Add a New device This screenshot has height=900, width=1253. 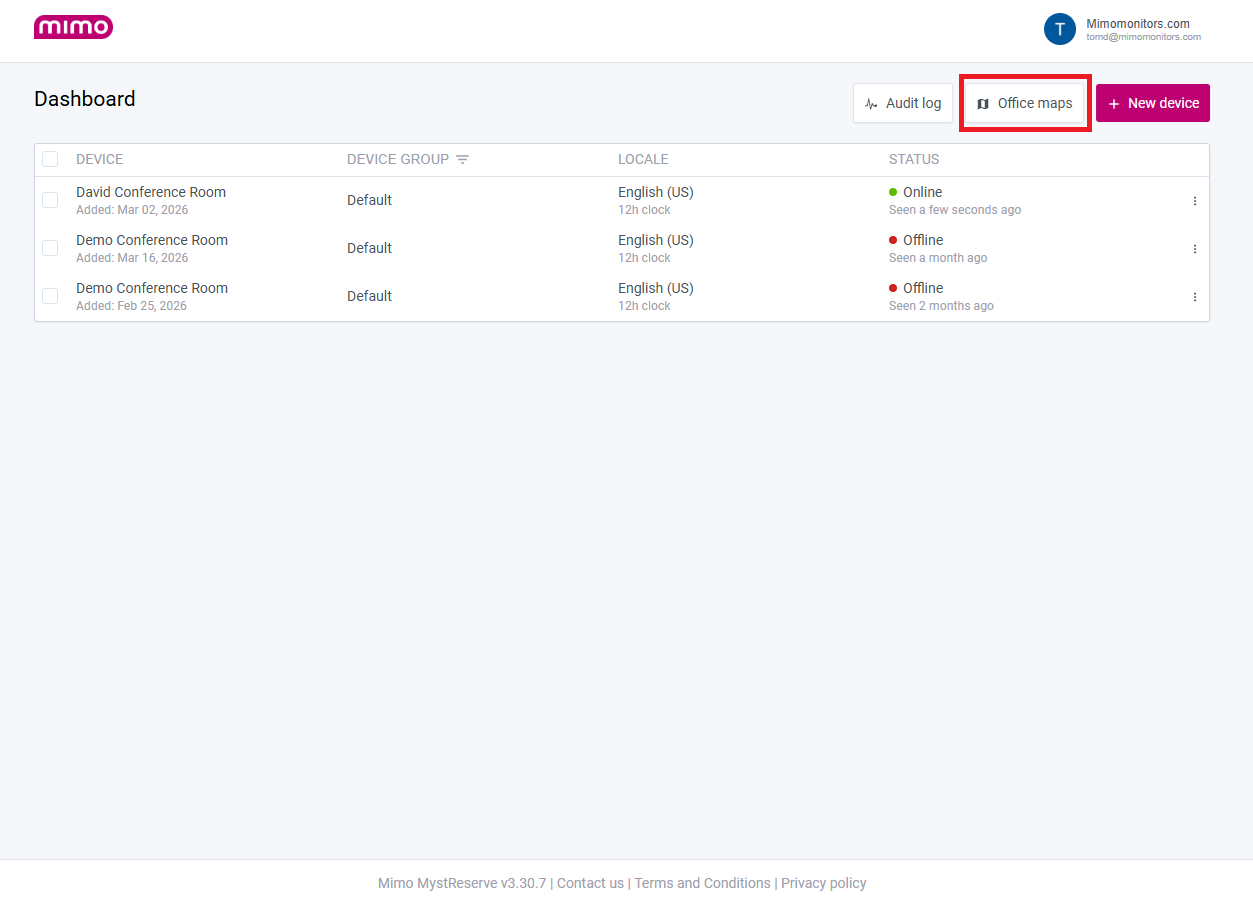[x=1153, y=103]
